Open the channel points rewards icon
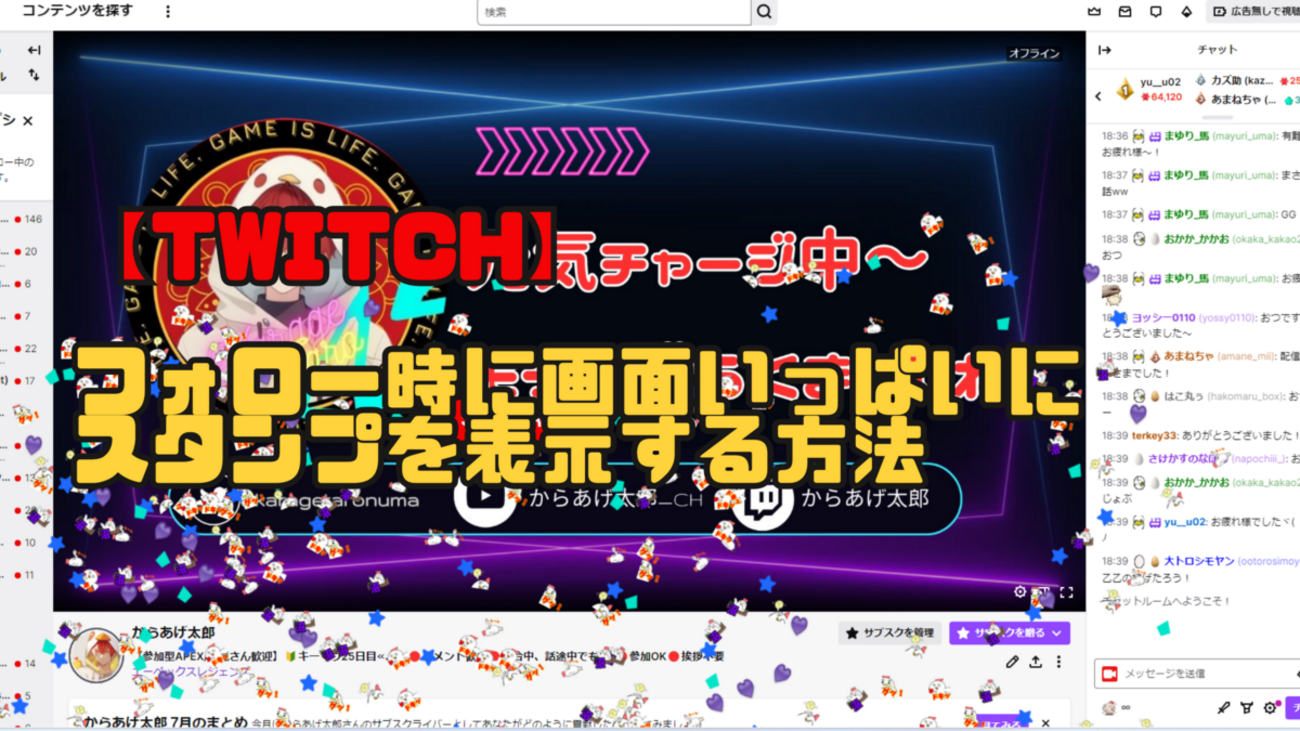 pos(1246,708)
